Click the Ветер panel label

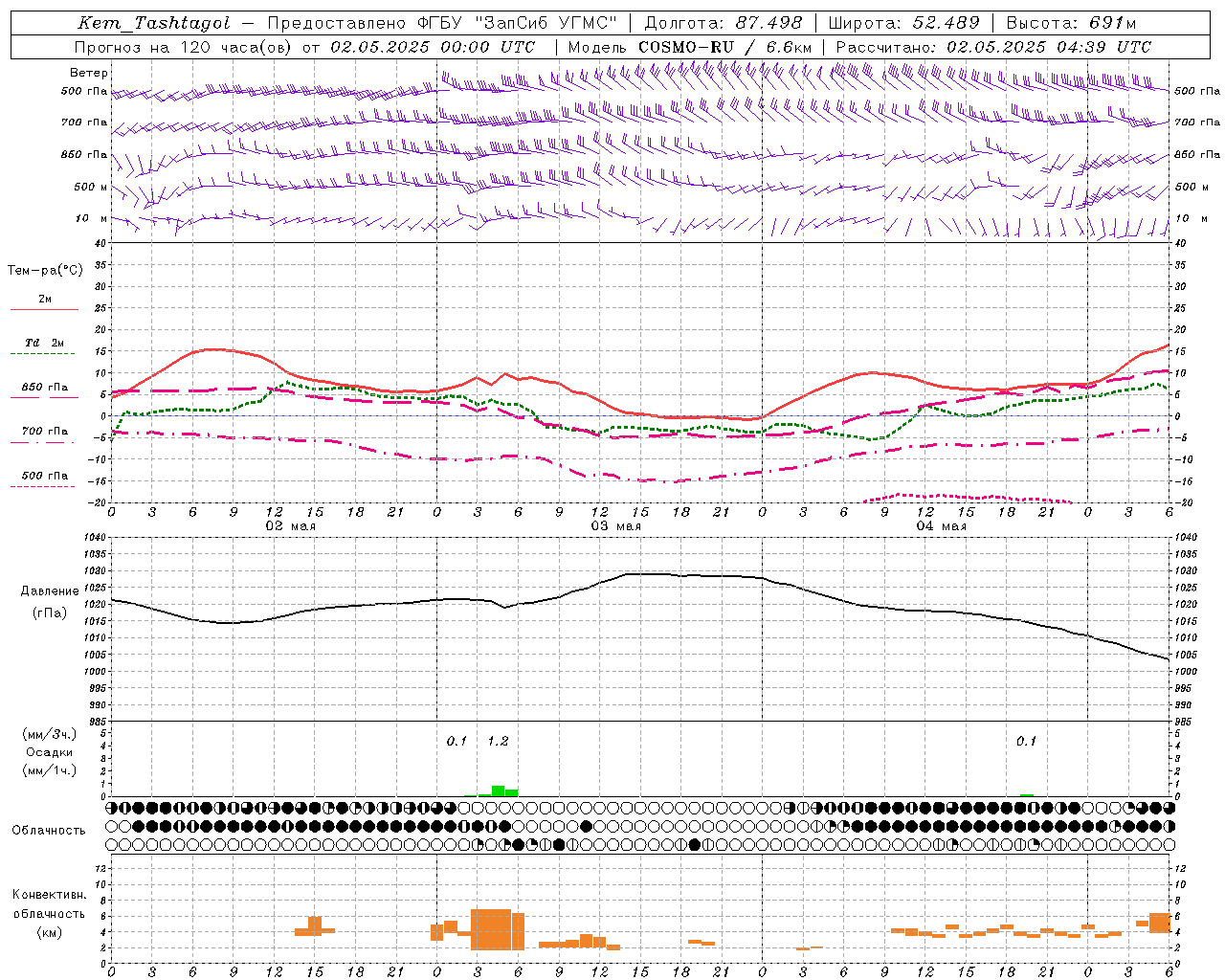[88, 73]
